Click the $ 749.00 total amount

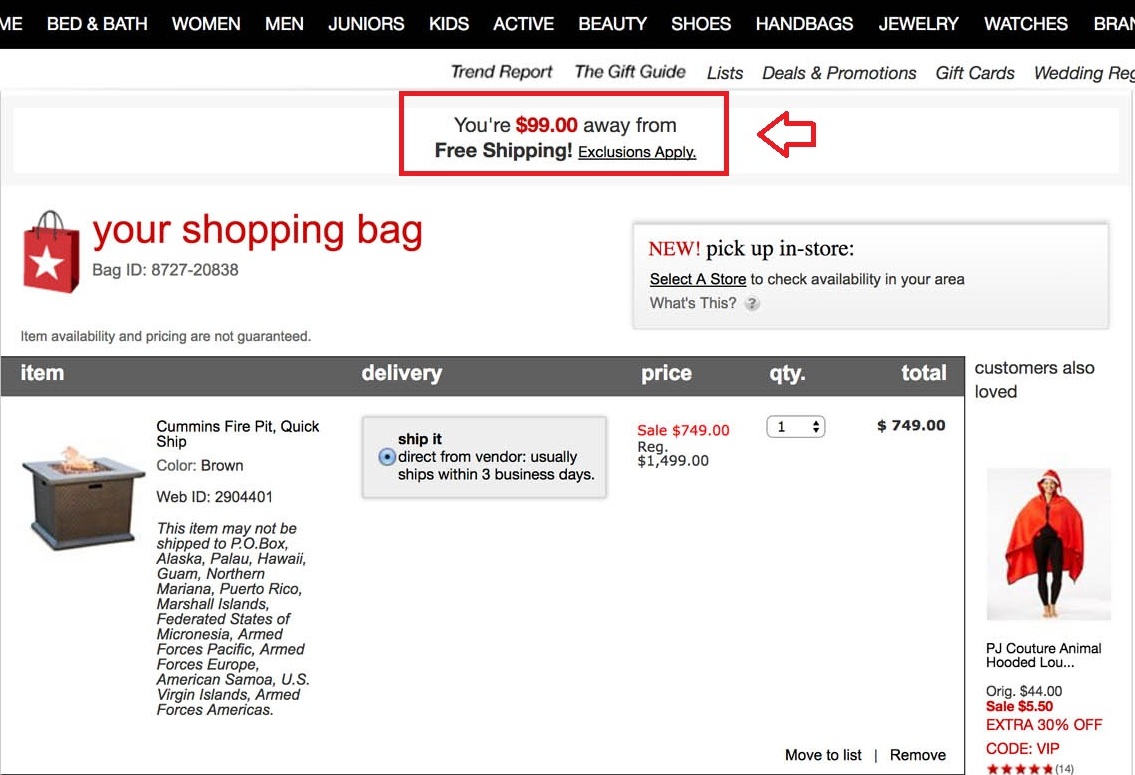tap(911, 425)
